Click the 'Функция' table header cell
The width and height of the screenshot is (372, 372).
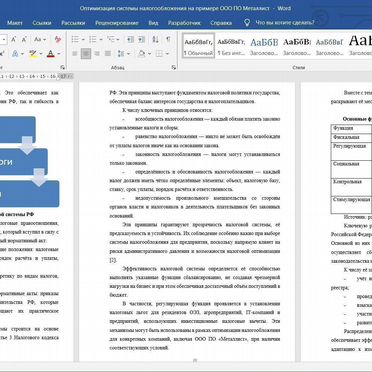tap(351, 128)
